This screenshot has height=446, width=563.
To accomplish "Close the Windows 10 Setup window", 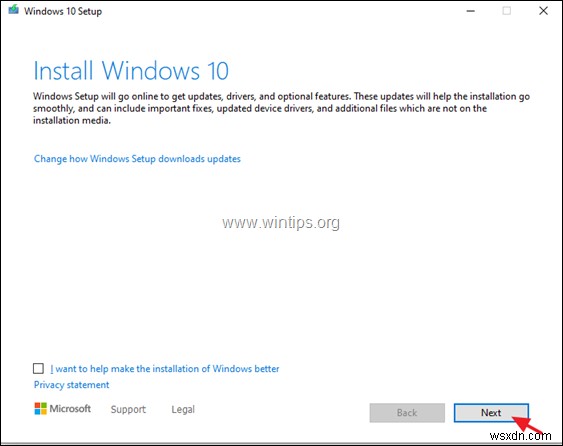I will [x=544, y=11].
